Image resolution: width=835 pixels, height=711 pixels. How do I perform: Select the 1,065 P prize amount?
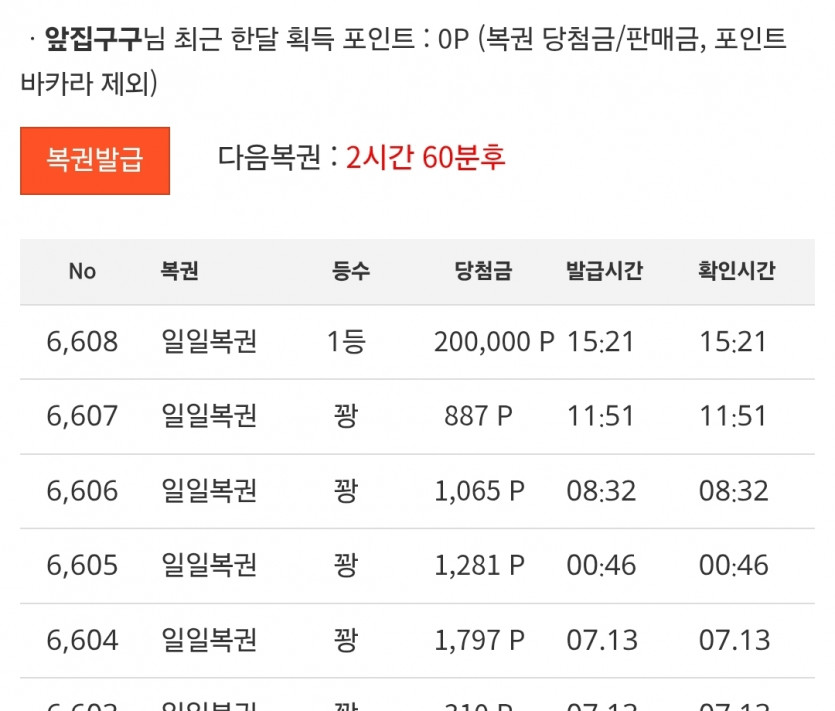pyautogui.click(x=479, y=491)
